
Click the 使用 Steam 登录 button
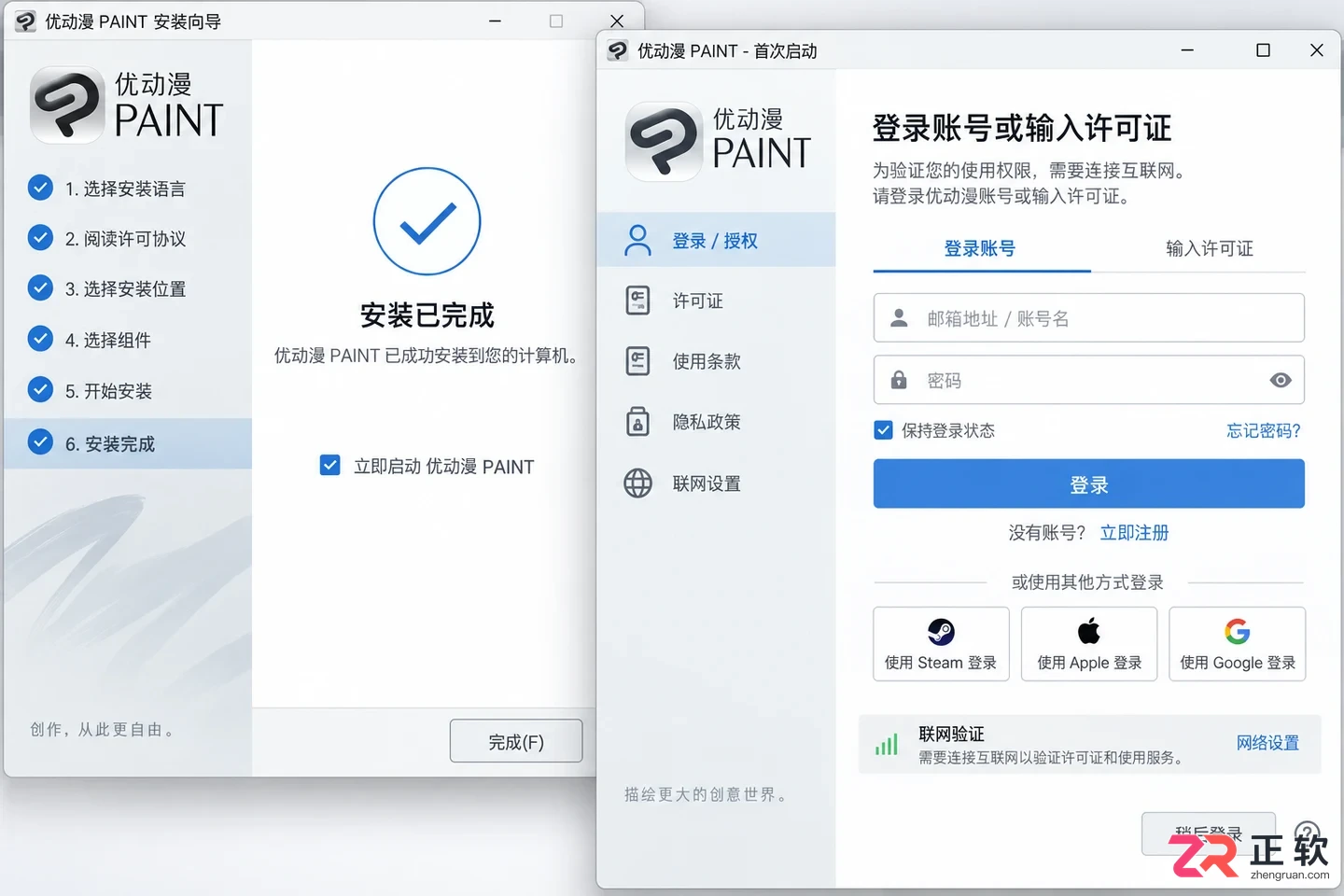(x=941, y=644)
